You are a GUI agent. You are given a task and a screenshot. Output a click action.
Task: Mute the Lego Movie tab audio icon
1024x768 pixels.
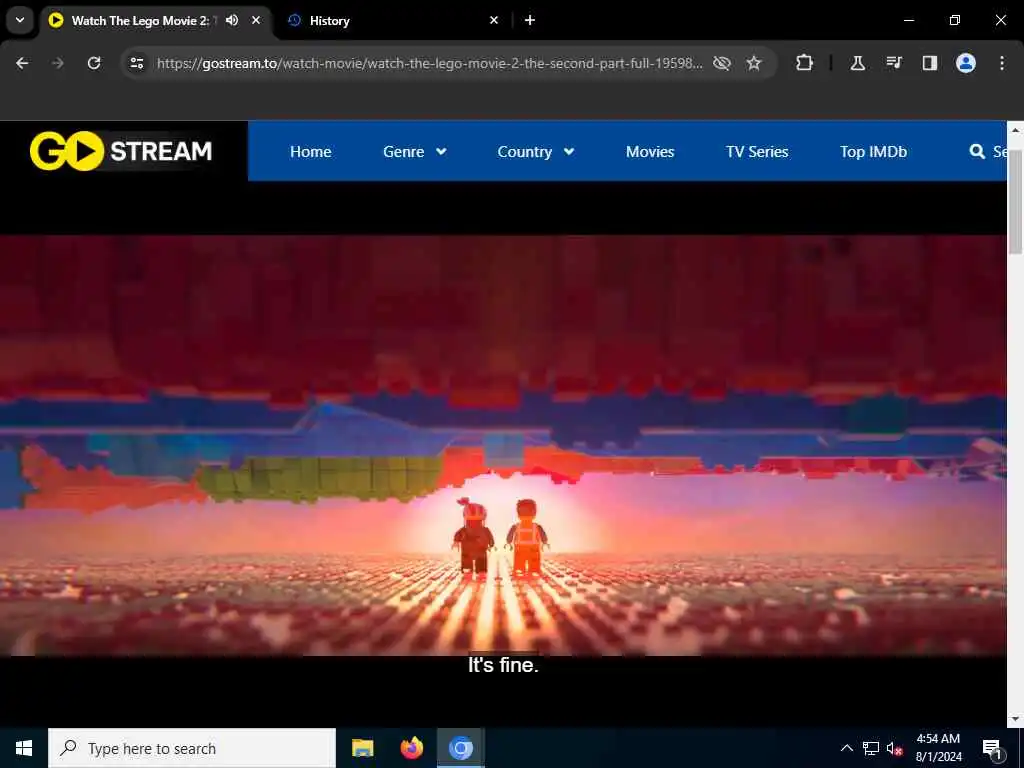click(232, 20)
